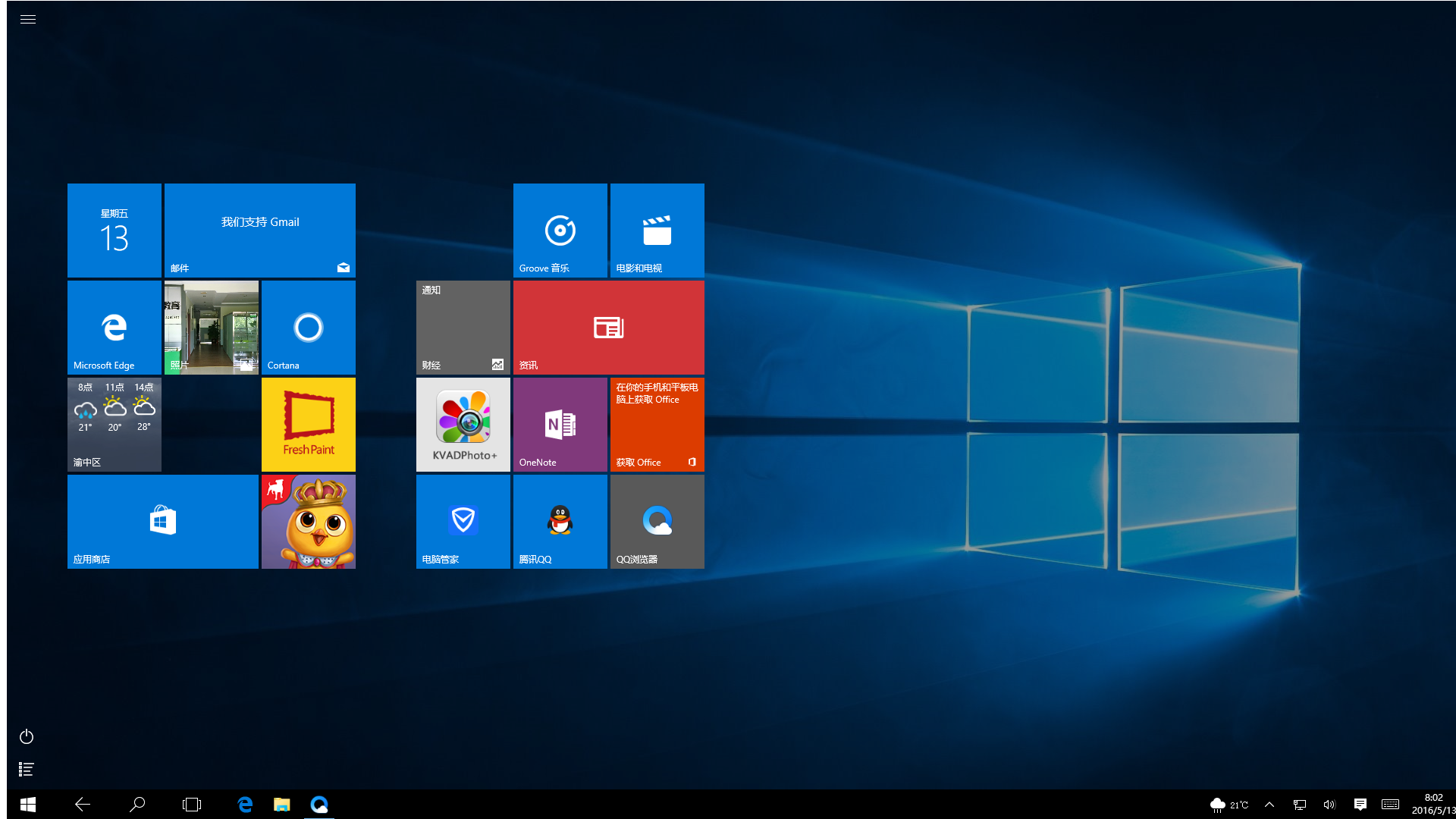Launch Microsoft Edge tile
This screenshot has width=1456, height=819.
pyautogui.click(x=115, y=328)
